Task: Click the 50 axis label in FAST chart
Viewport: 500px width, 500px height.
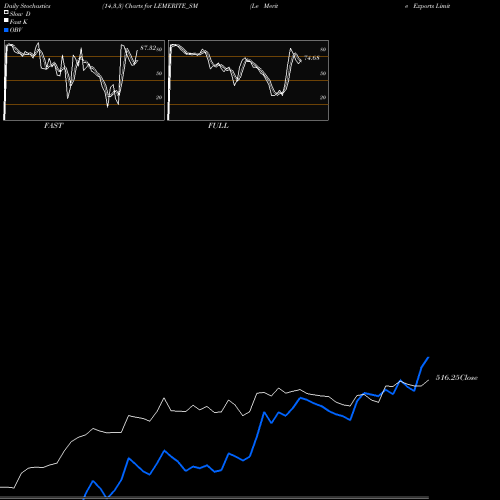Action: pos(159,73)
